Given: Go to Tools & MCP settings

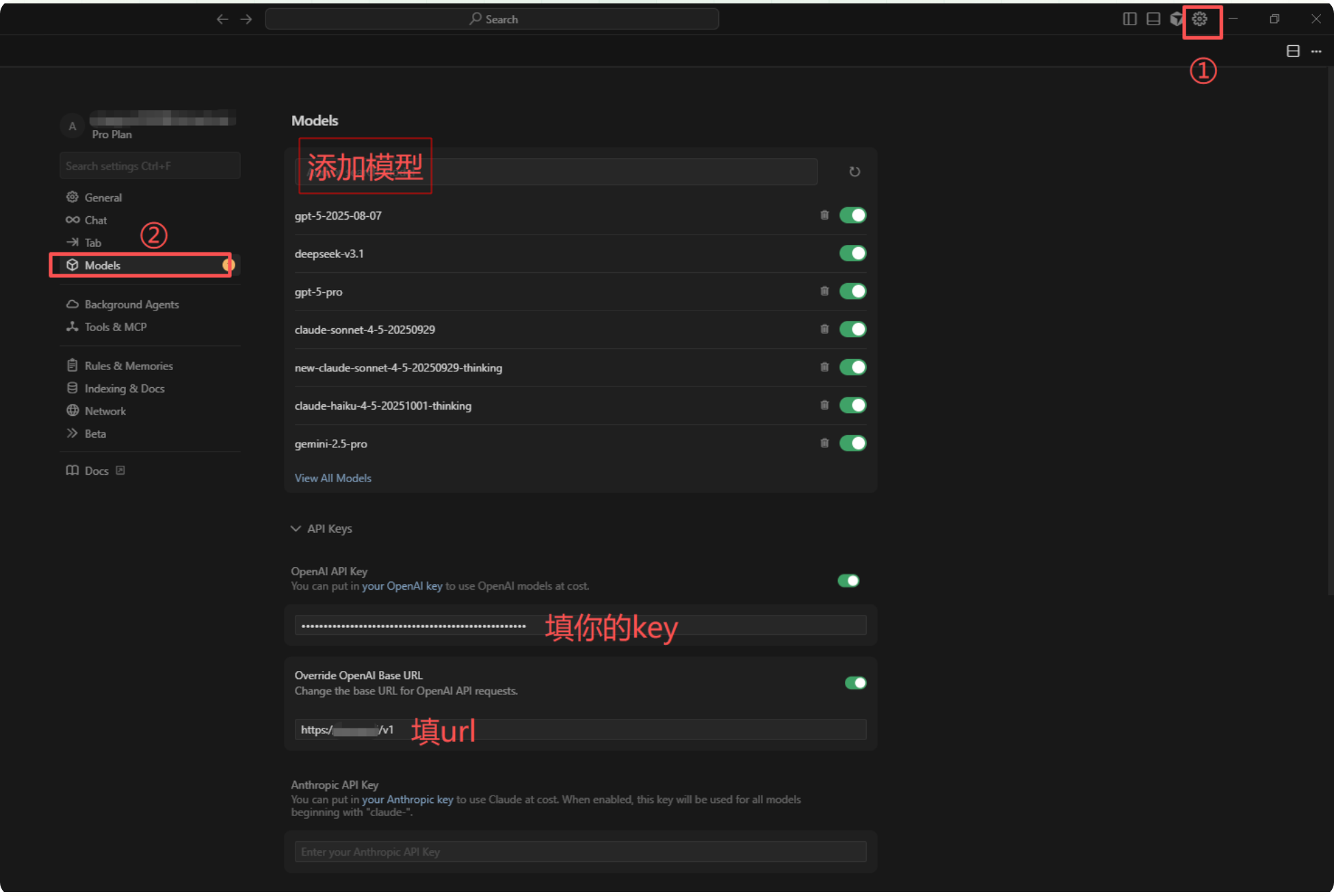Looking at the screenshot, I should (x=115, y=327).
